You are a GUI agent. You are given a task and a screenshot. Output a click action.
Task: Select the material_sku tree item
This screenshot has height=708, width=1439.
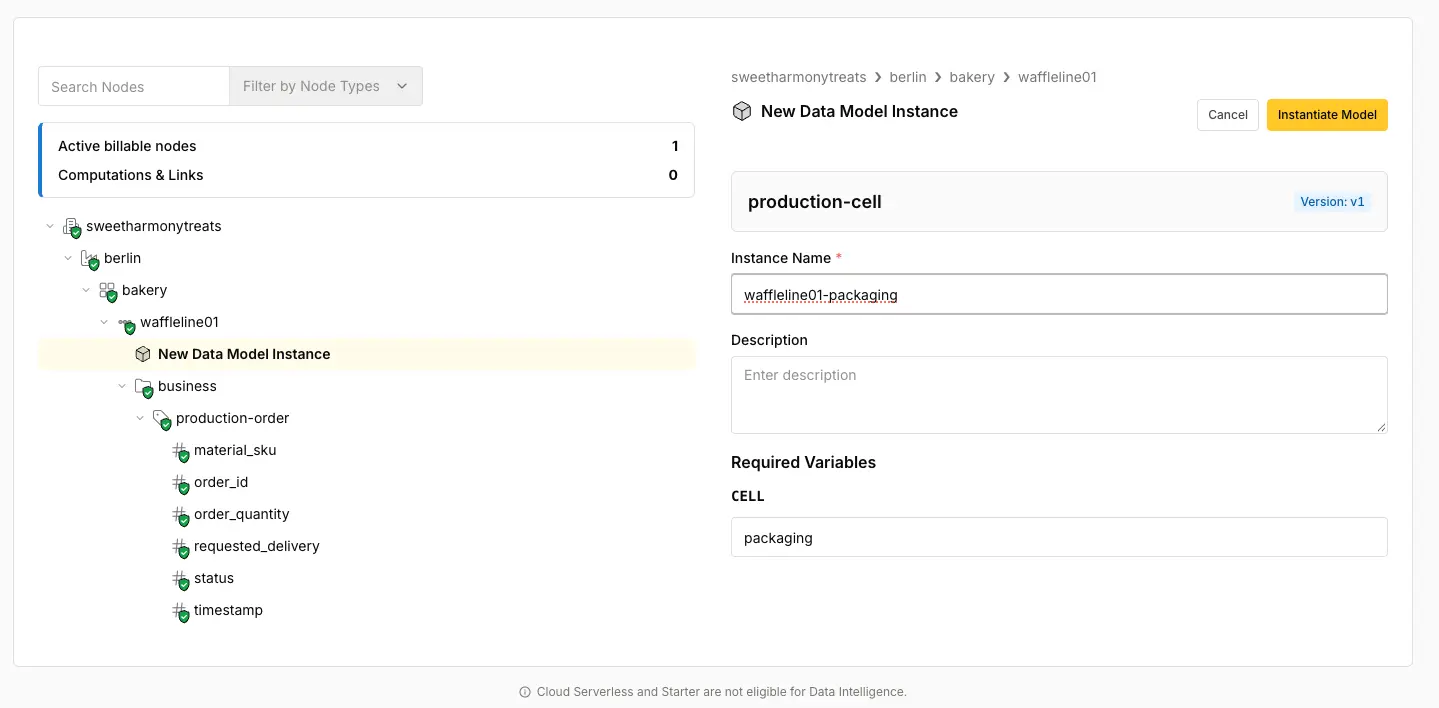pos(235,450)
